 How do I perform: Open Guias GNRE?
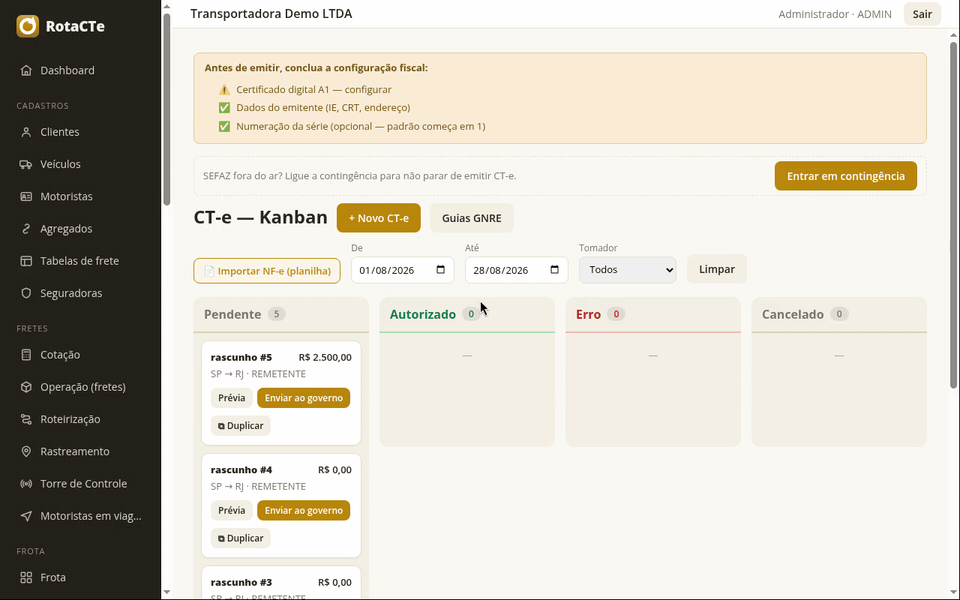click(471, 218)
